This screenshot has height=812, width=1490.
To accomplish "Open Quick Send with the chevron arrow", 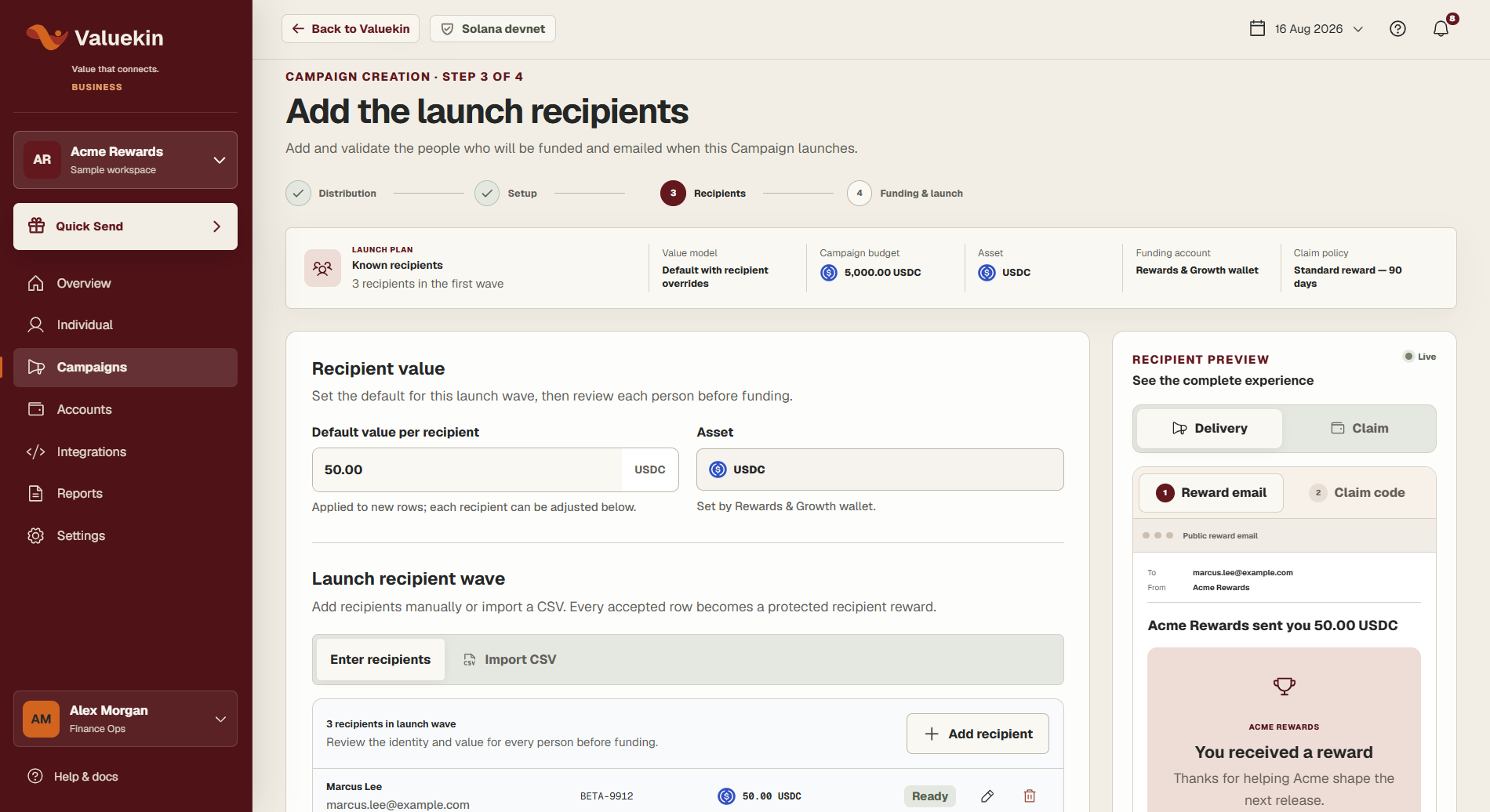I will tap(217, 227).
